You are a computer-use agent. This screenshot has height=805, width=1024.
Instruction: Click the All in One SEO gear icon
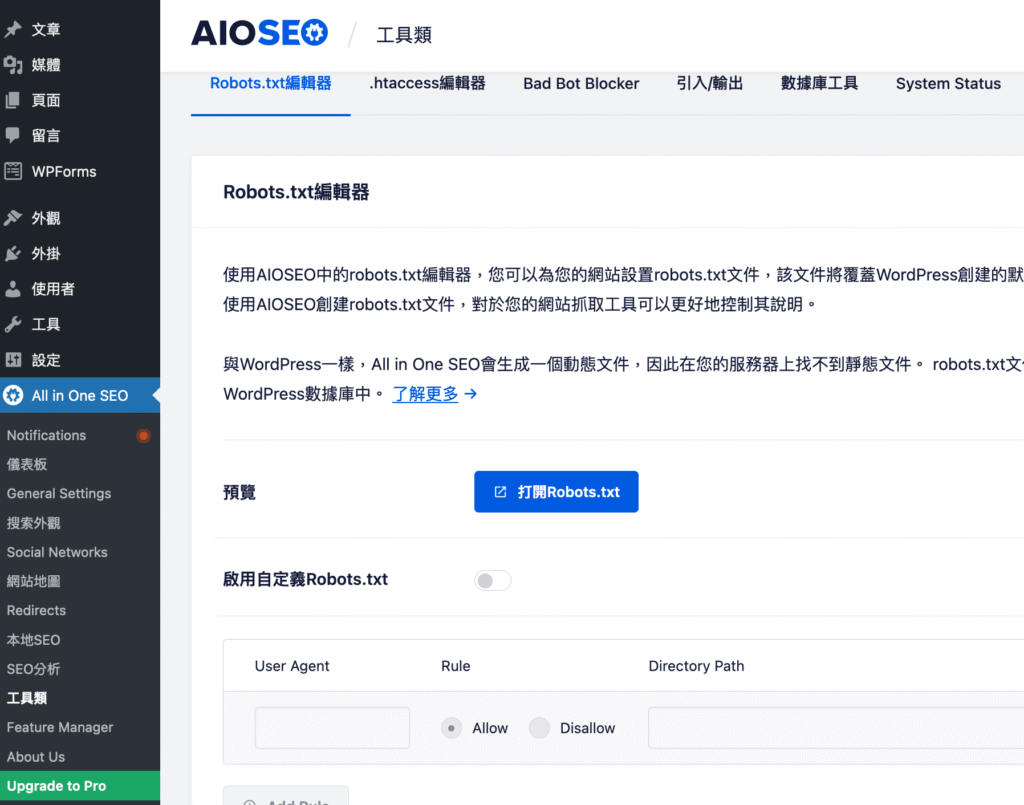(13, 395)
